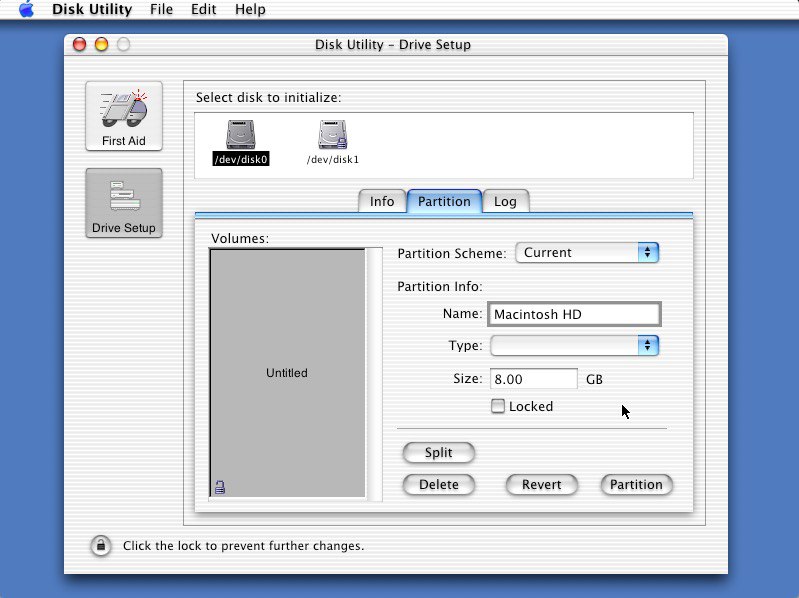Select the Untitled volume in Volumes map
This screenshot has width=799, height=598.
click(x=287, y=372)
